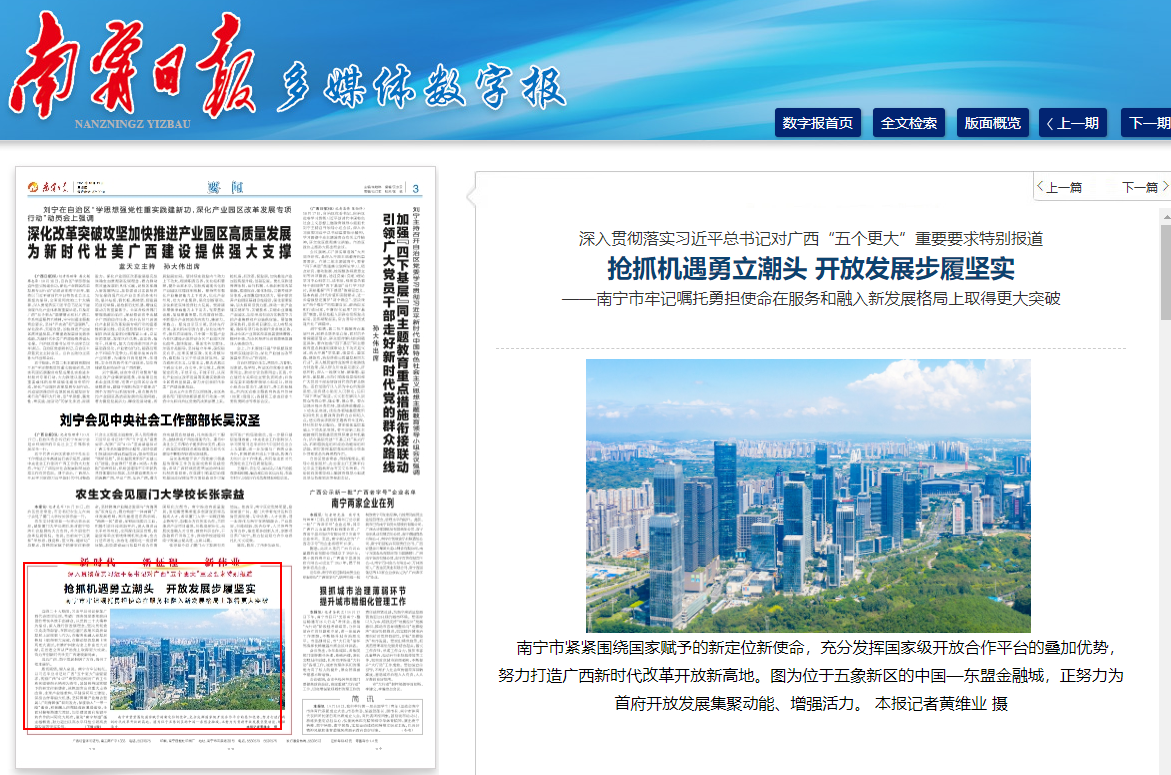Image resolution: width=1171 pixels, height=775 pixels.
Task: Go to 版面概览 page overview
Action: pos(993,123)
